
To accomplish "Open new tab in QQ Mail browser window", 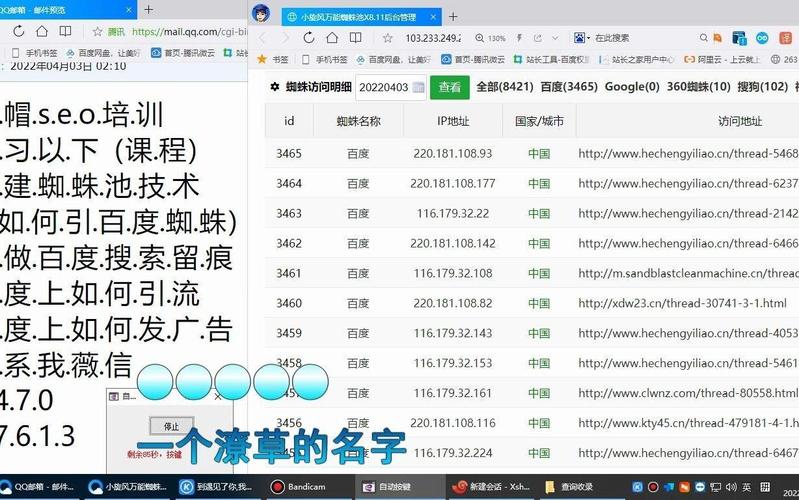I will [148, 9].
